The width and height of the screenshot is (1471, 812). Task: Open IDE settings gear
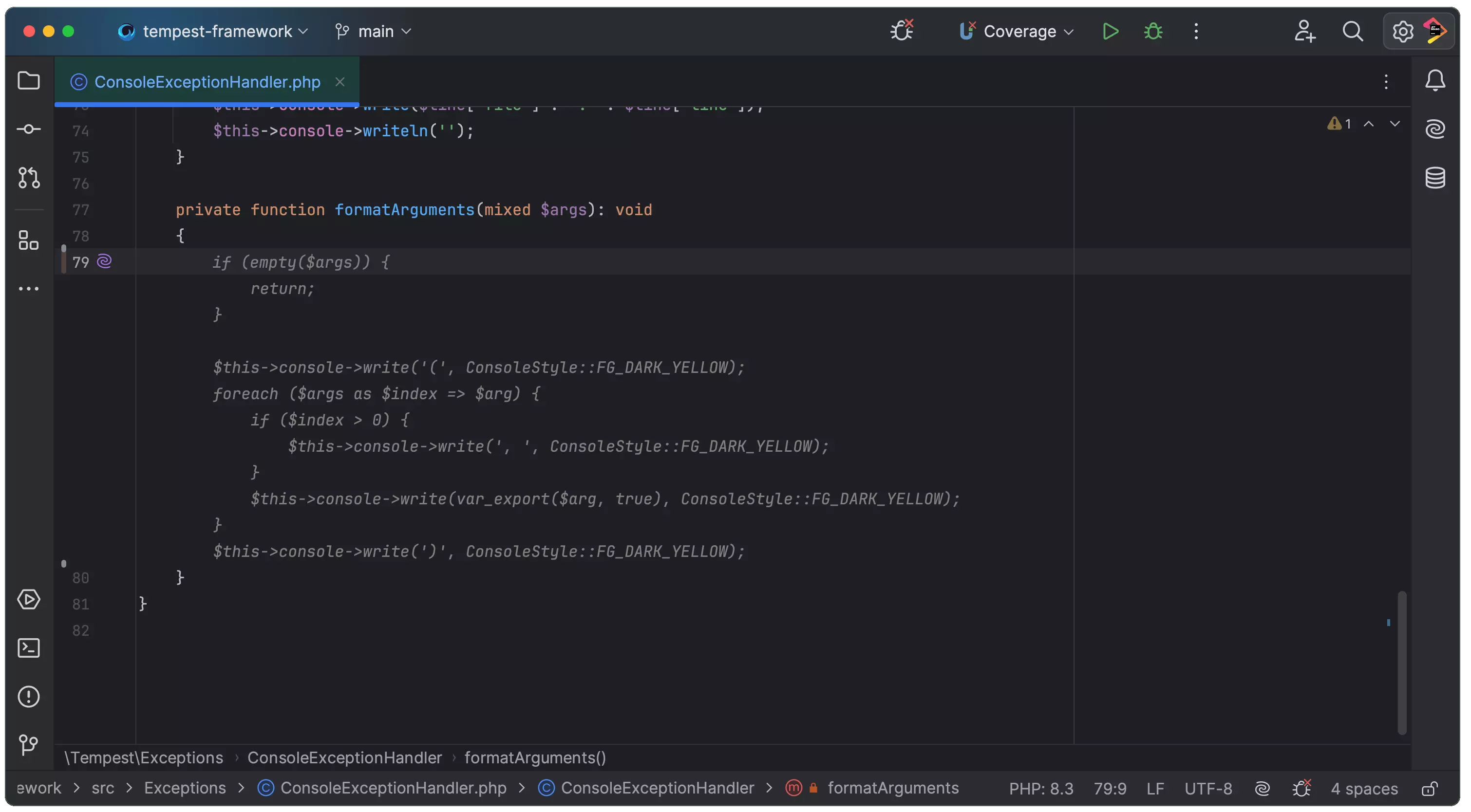pos(1402,31)
